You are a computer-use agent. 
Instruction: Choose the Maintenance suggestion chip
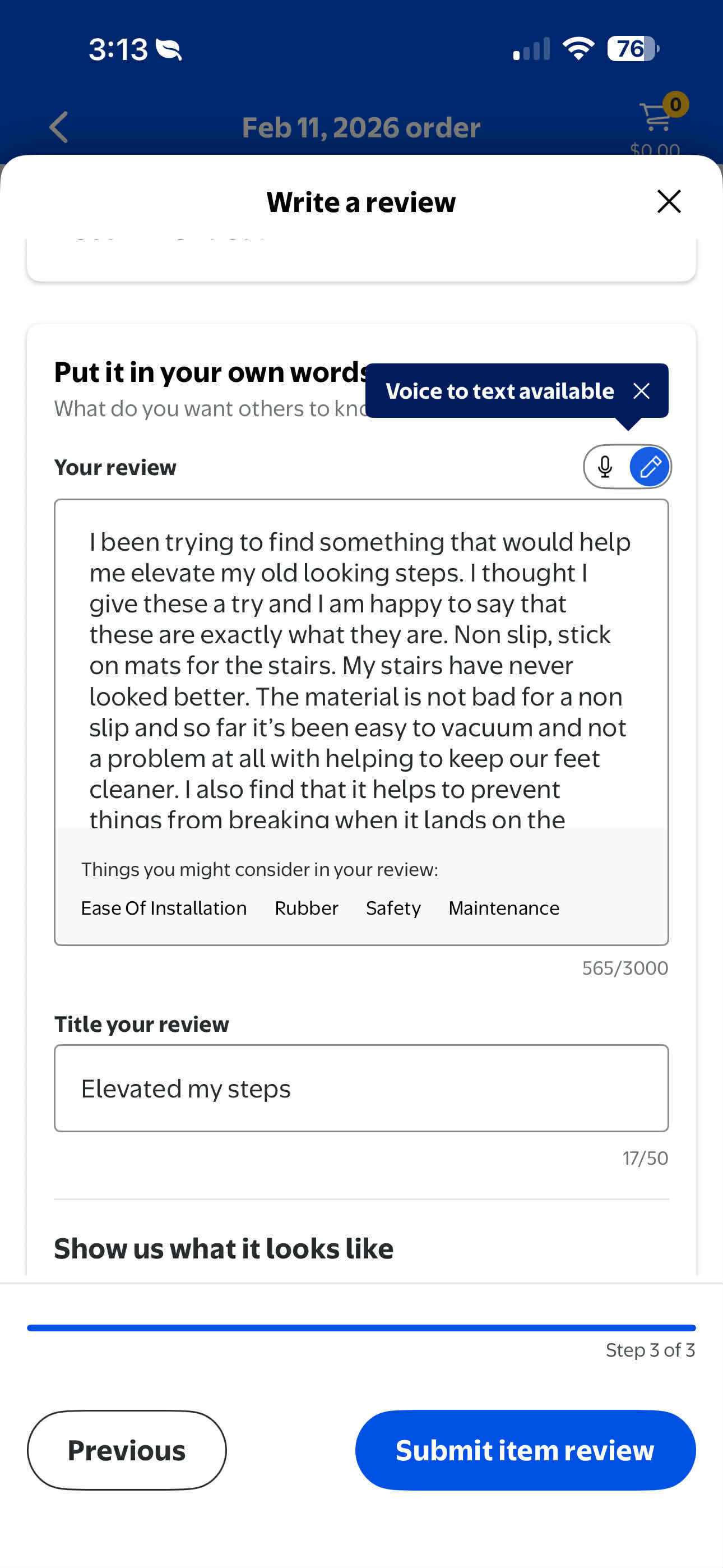[x=504, y=908]
